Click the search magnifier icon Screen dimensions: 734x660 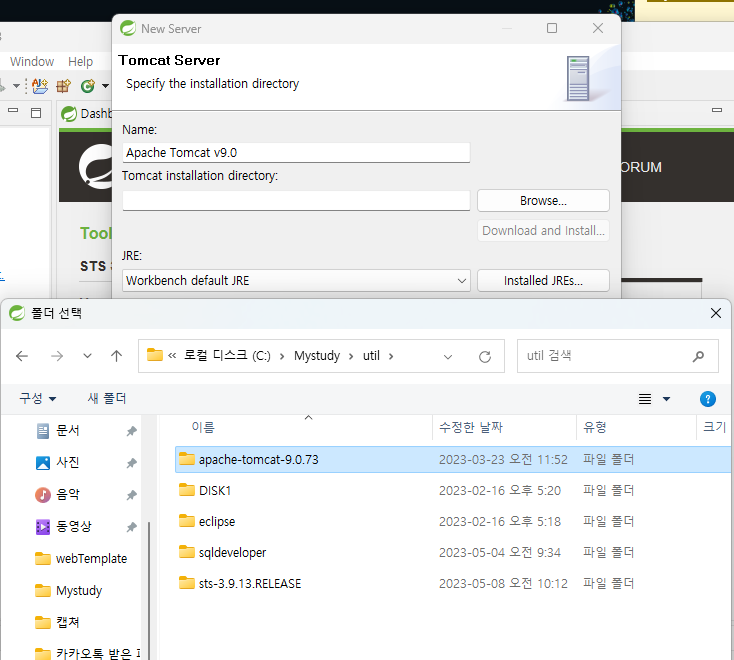698,356
